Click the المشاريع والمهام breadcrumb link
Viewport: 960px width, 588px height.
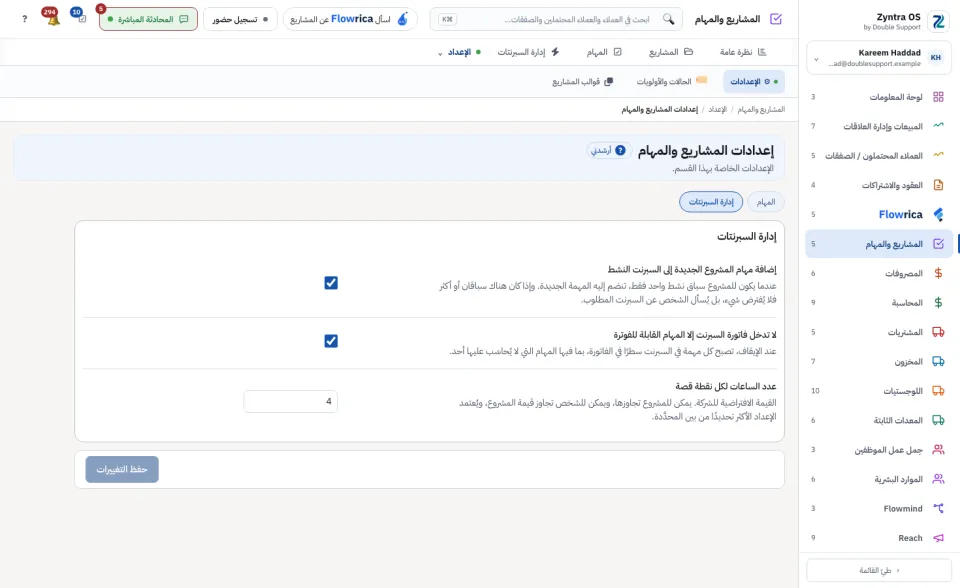click(761, 110)
